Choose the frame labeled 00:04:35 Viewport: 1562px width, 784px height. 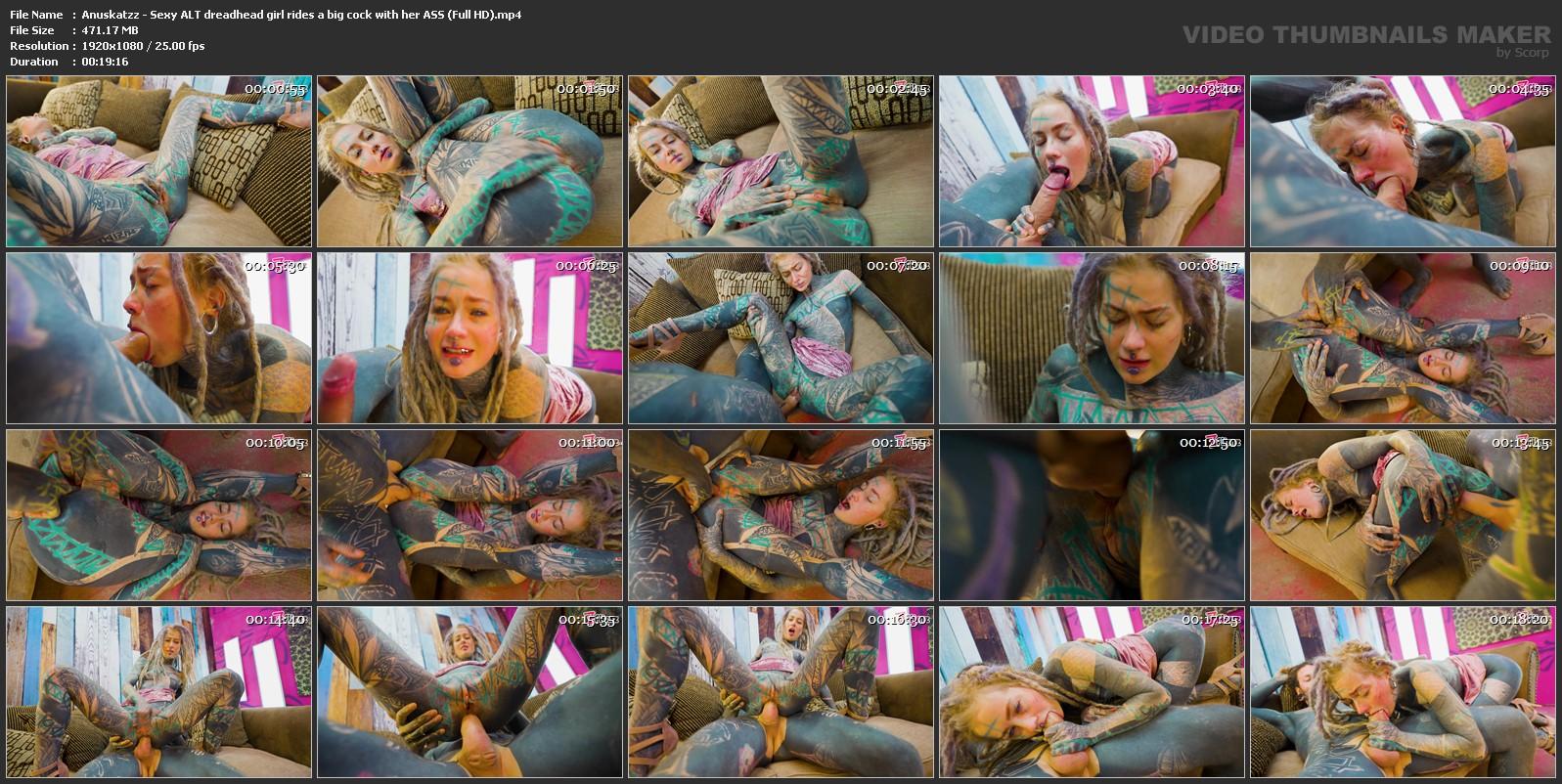pyautogui.click(x=1403, y=161)
